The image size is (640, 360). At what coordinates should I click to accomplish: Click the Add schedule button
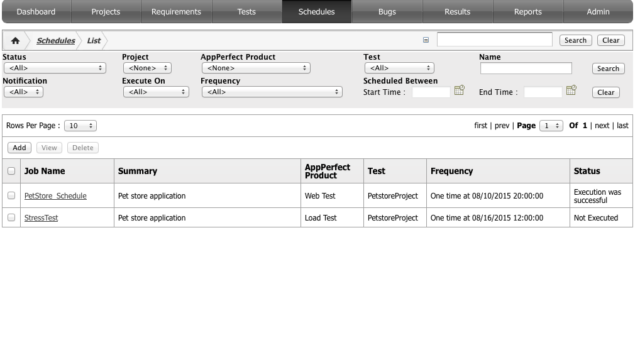click(x=19, y=148)
